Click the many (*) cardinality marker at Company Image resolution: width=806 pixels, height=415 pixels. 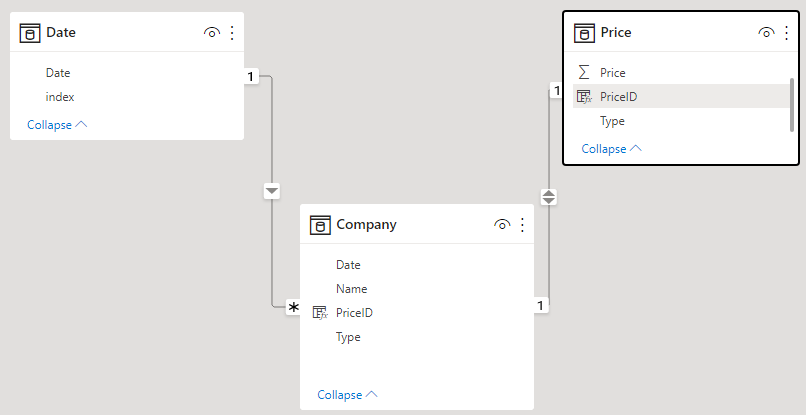point(293,308)
